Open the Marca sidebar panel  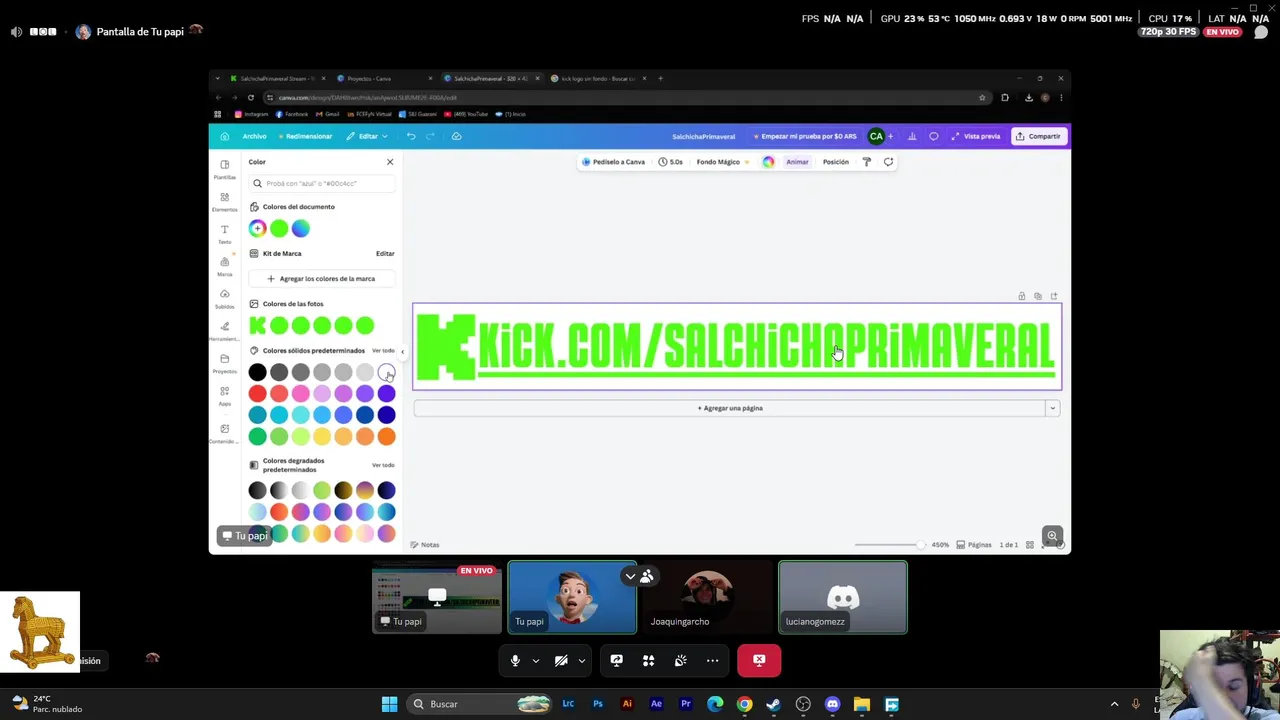point(224,266)
